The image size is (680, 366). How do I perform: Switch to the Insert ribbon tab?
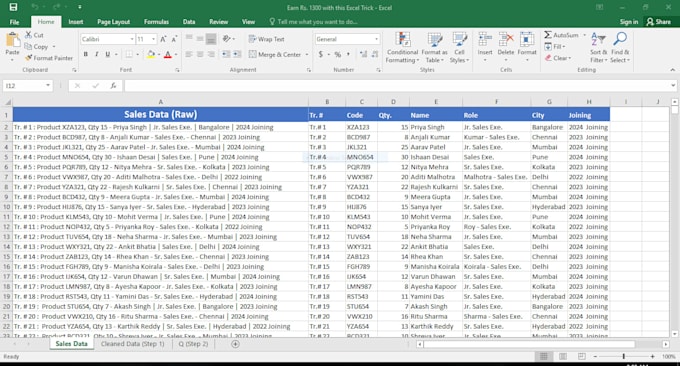(x=75, y=22)
